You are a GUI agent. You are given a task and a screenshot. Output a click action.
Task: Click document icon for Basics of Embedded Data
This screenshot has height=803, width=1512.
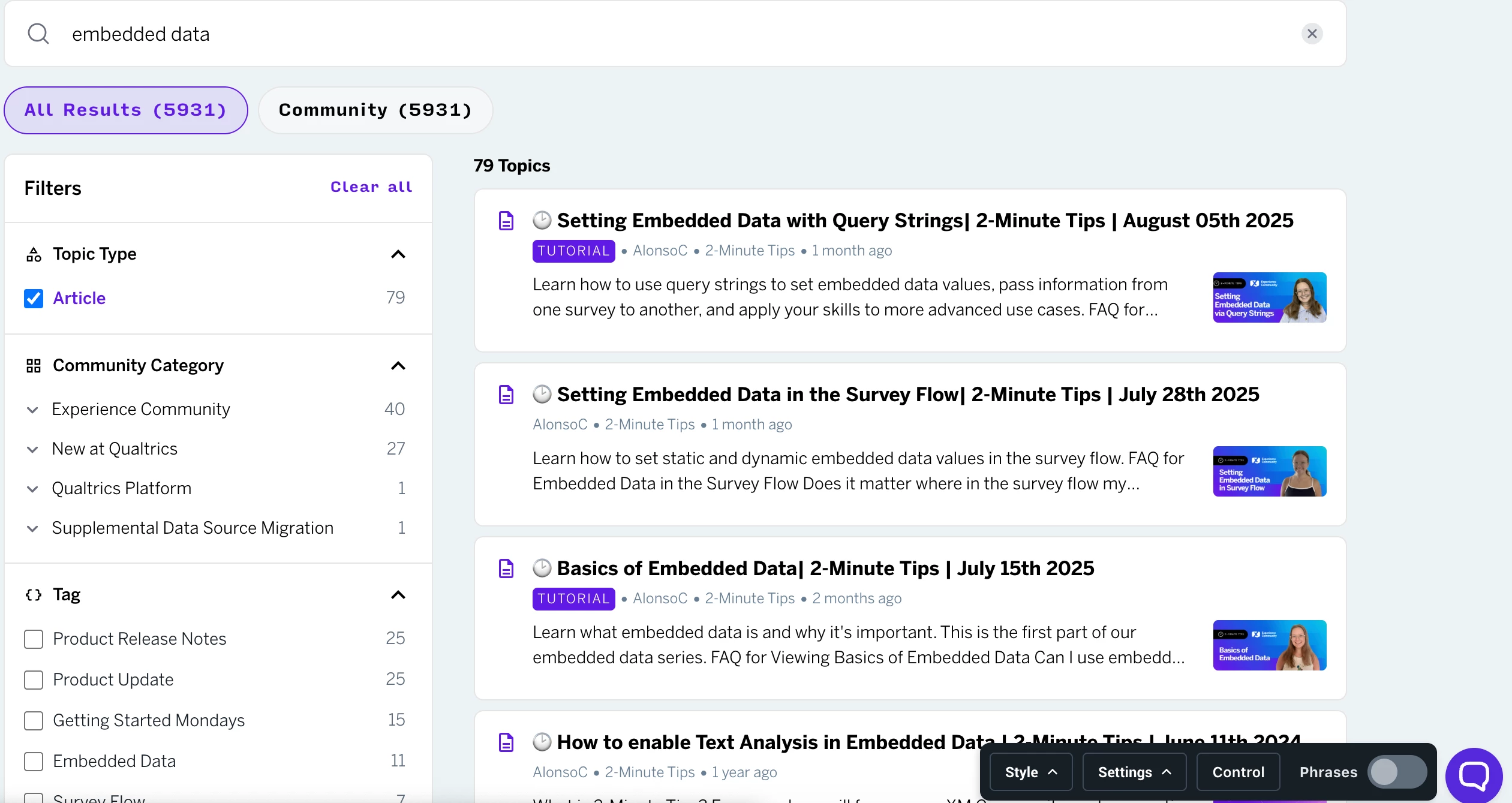click(x=506, y=569)
